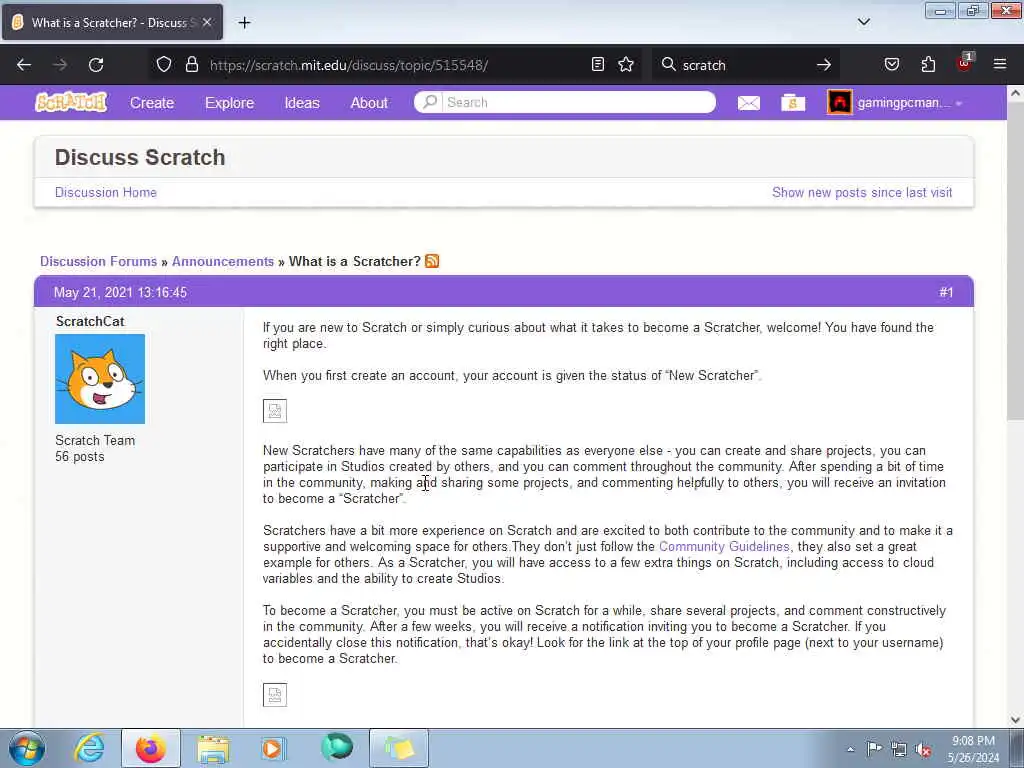The image size is (1024, 768).
Task: Click the ScratchCat username
Action: pos(90,321)
